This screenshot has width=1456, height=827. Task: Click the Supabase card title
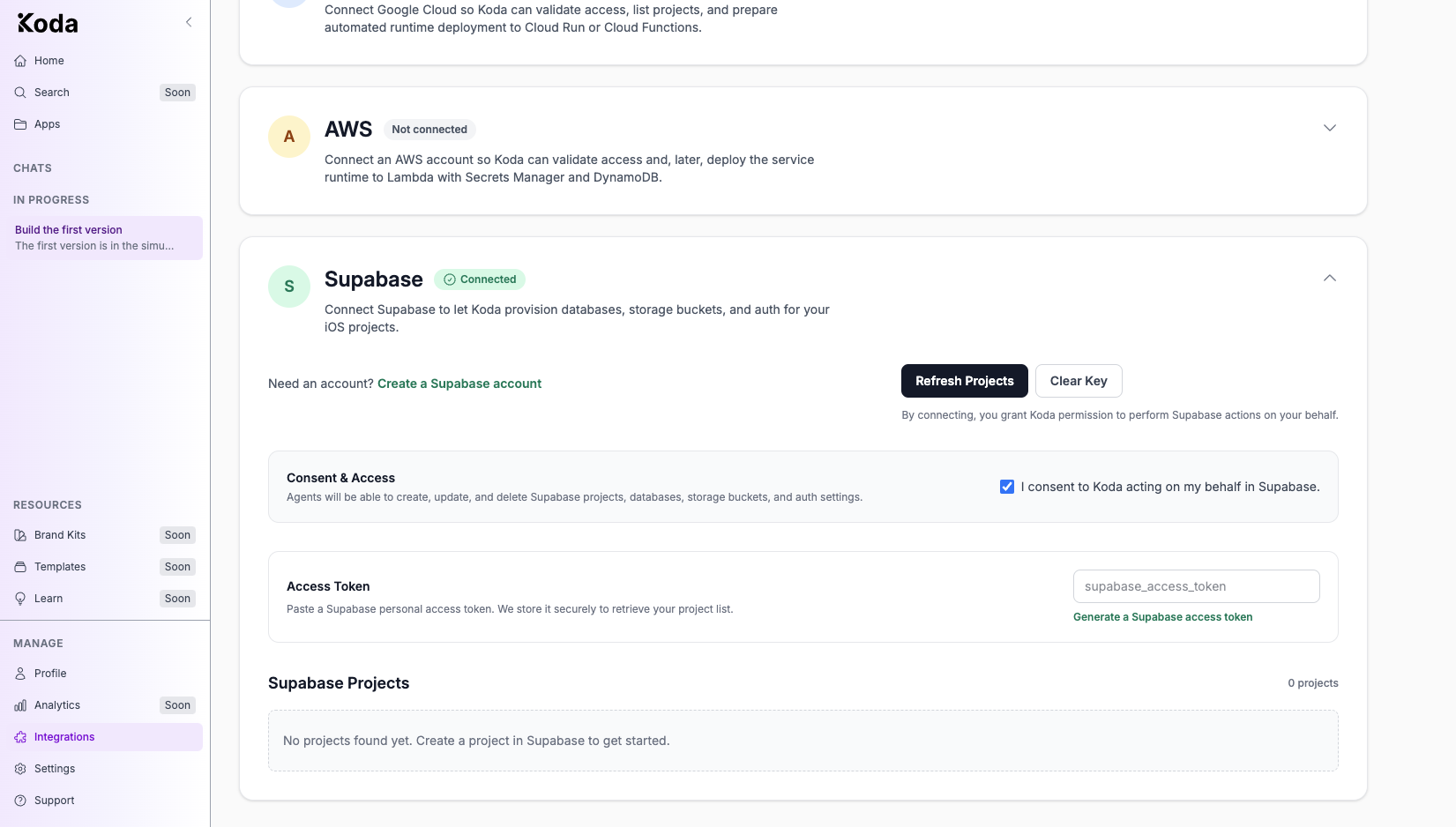pyautogui.click(x=374, y=279)
